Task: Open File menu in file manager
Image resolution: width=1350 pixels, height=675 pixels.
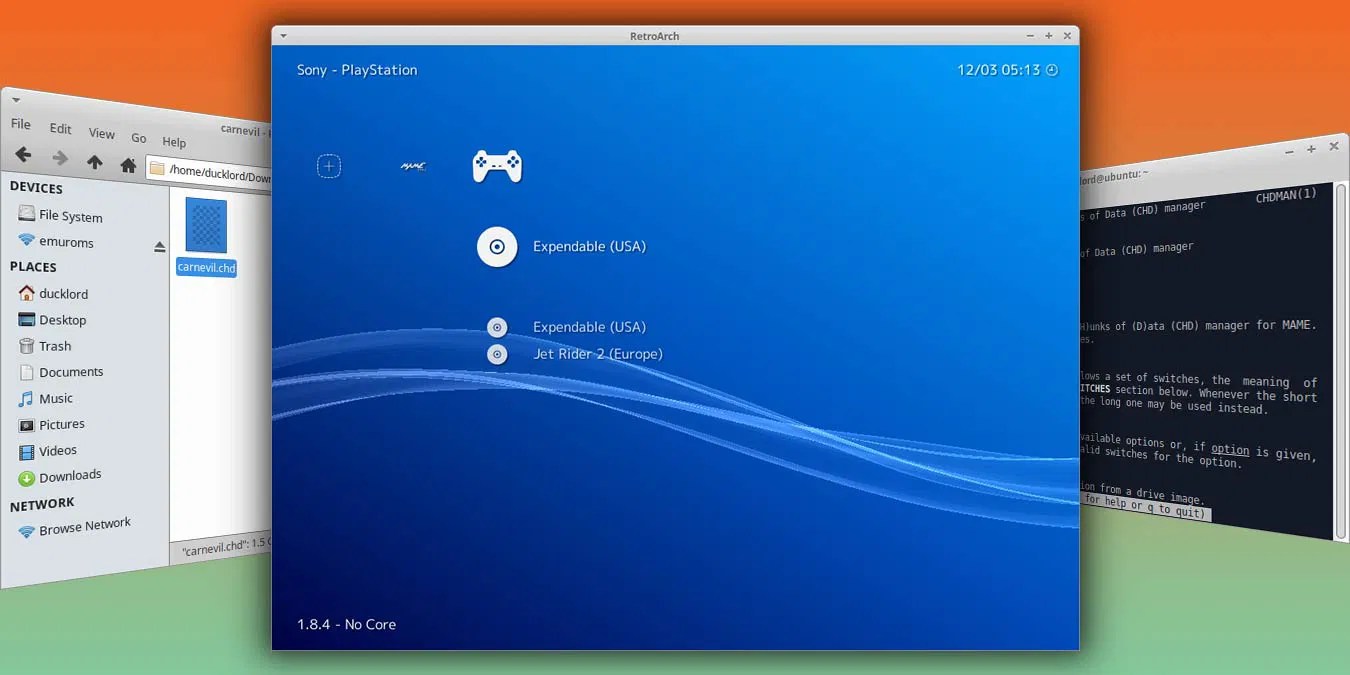Action: pyautogui.click(x=21, y=125)
